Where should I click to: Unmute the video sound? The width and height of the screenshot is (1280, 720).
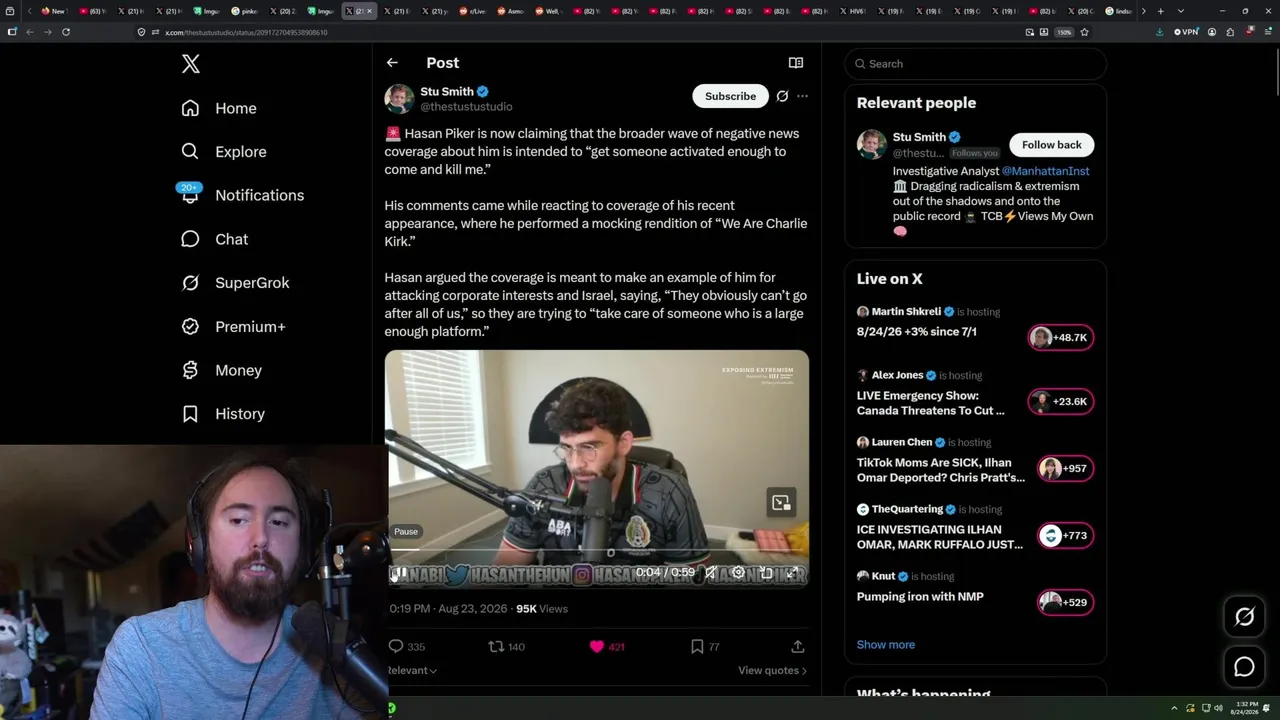click(x=710, y=573)
